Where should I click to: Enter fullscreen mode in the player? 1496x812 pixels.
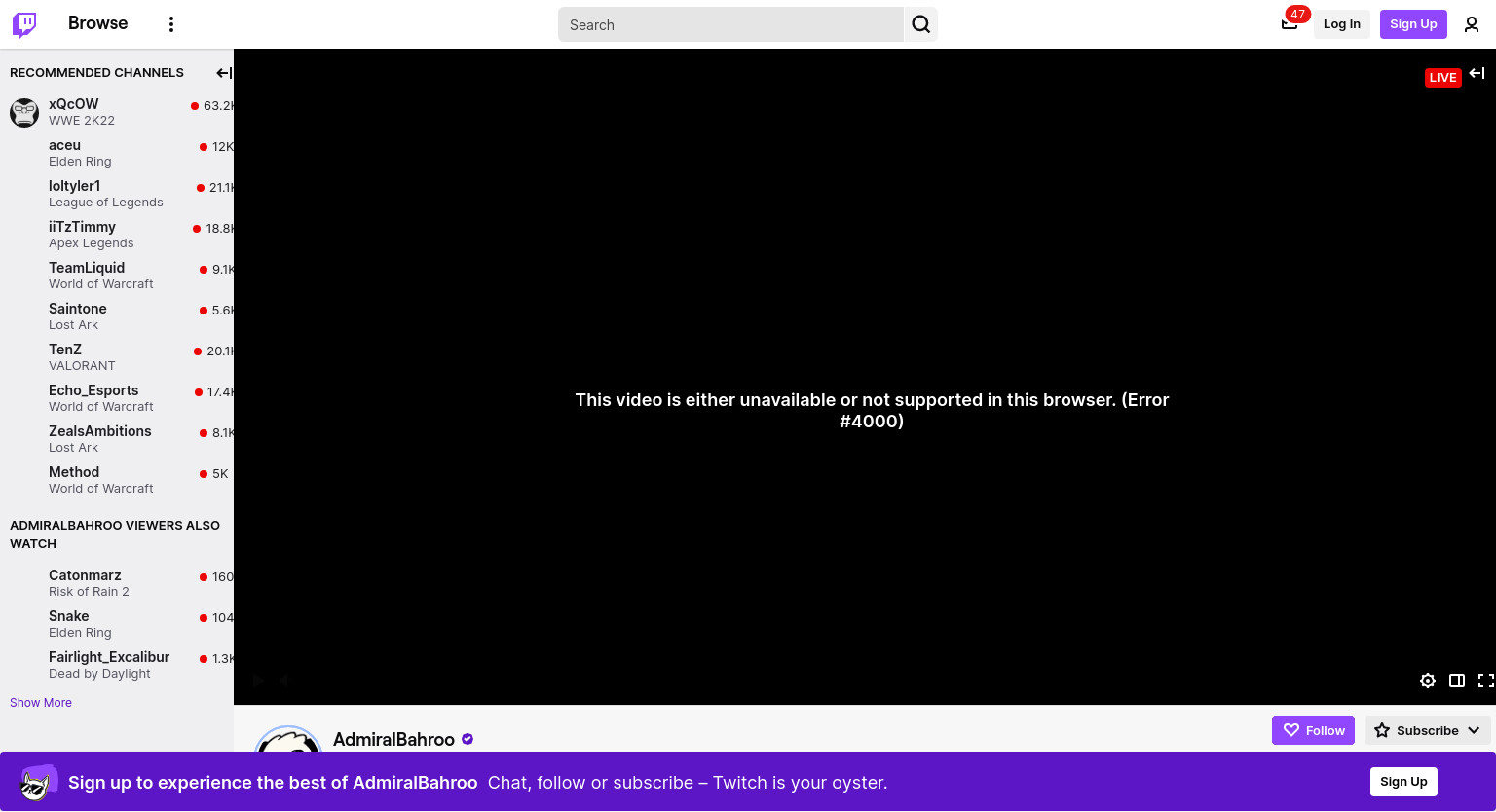click(x=1485, y=681)
